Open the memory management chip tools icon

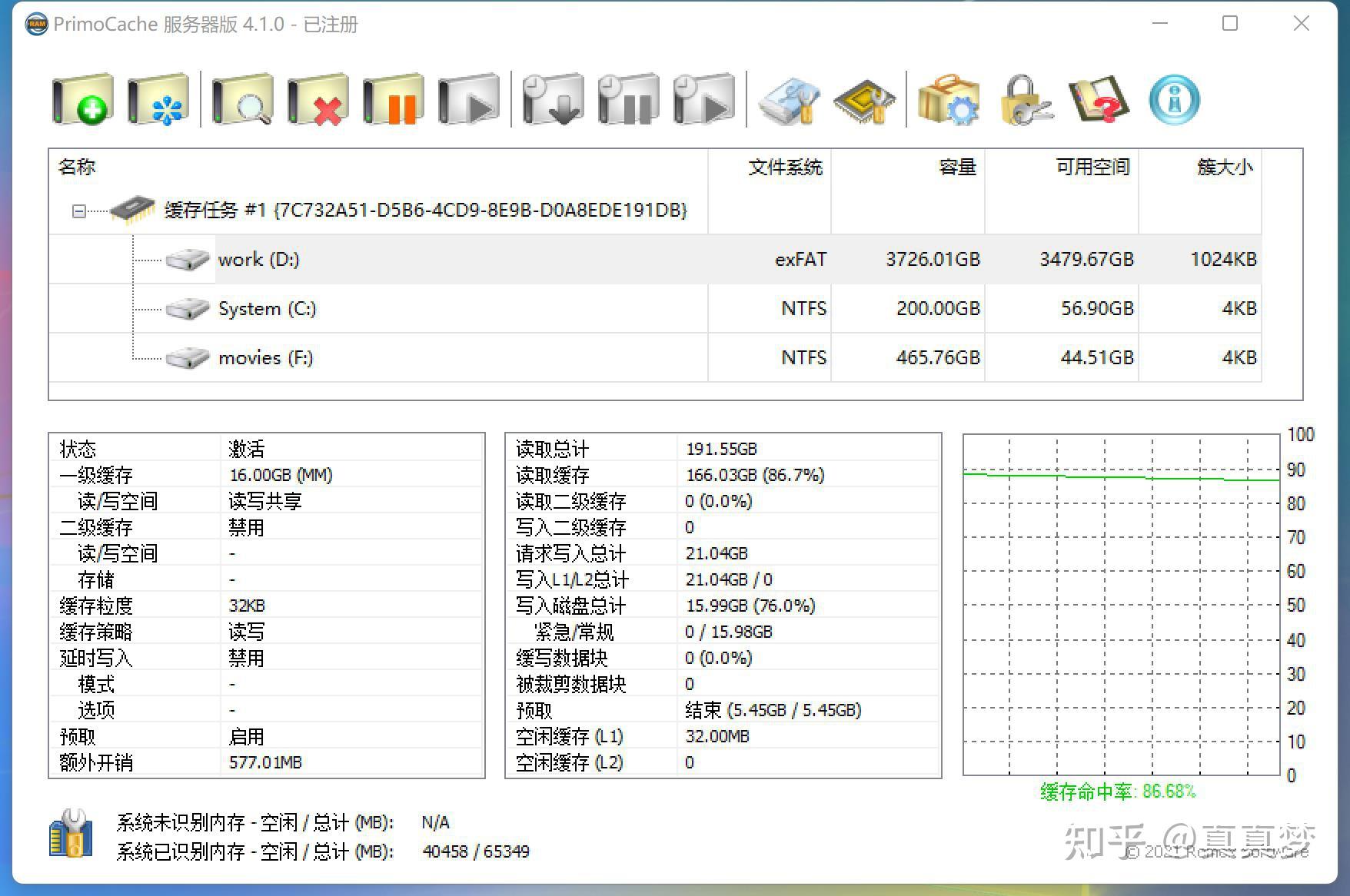pos(865,100)
